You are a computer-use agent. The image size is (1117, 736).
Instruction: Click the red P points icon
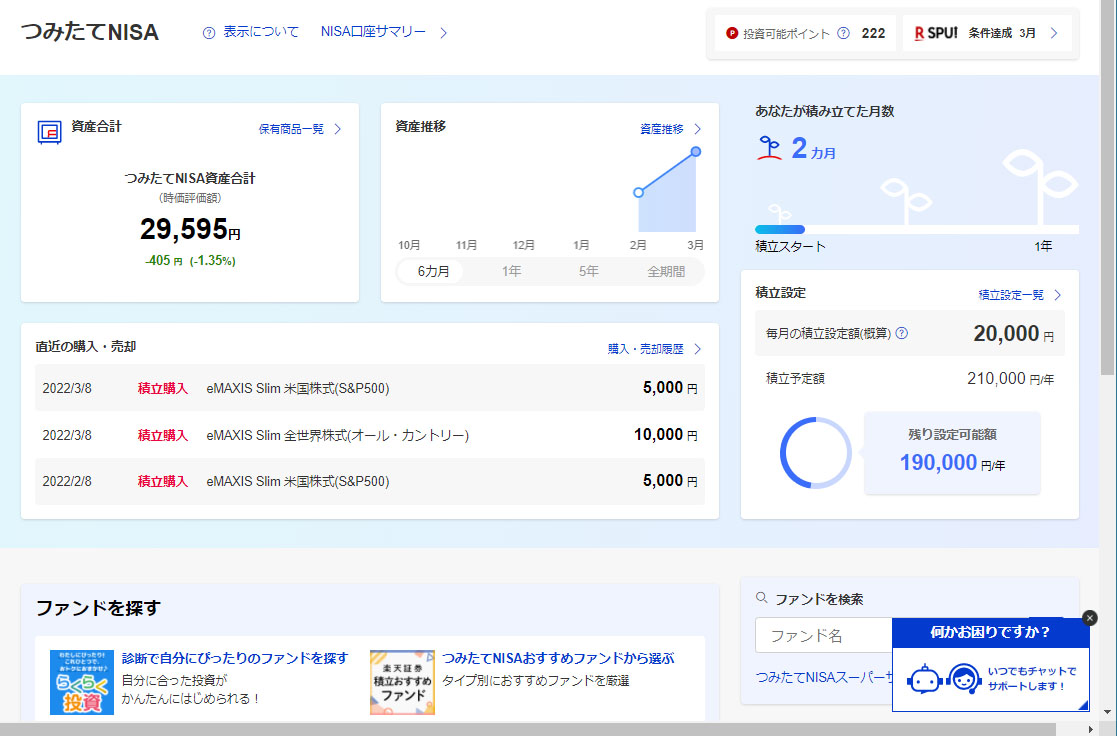click(x=732, y=33)
